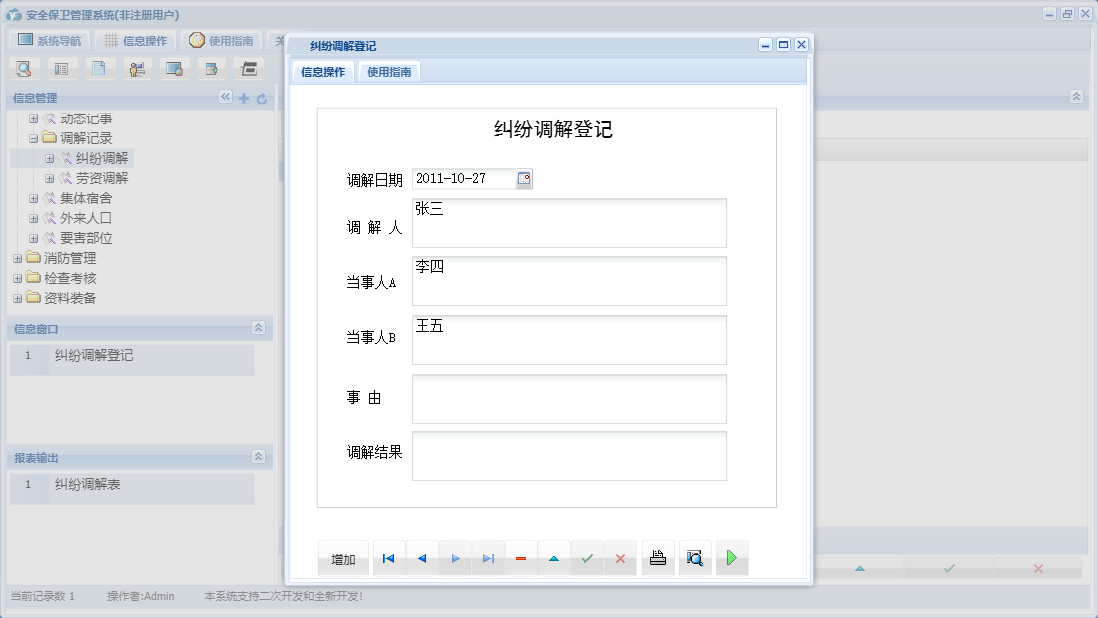The width and height of the screenshot is (1098, 618).
Task: Click inside the 事由 input field
Action: point(568,398)
